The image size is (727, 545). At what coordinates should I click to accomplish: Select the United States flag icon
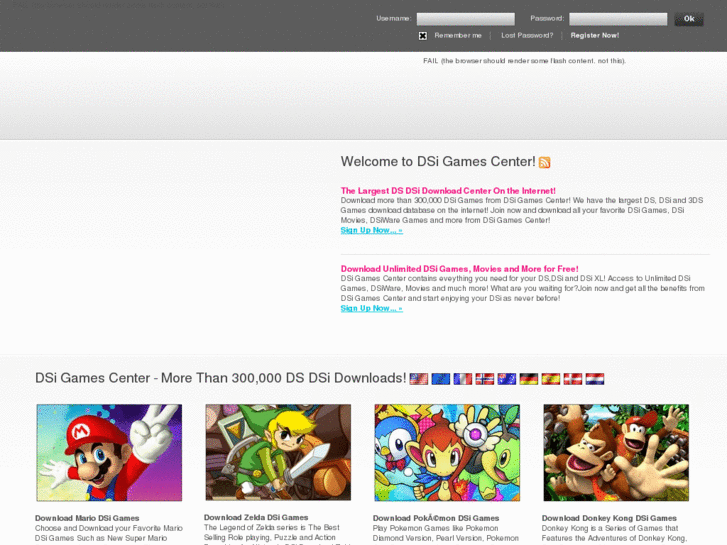click(x=419, y=379)
